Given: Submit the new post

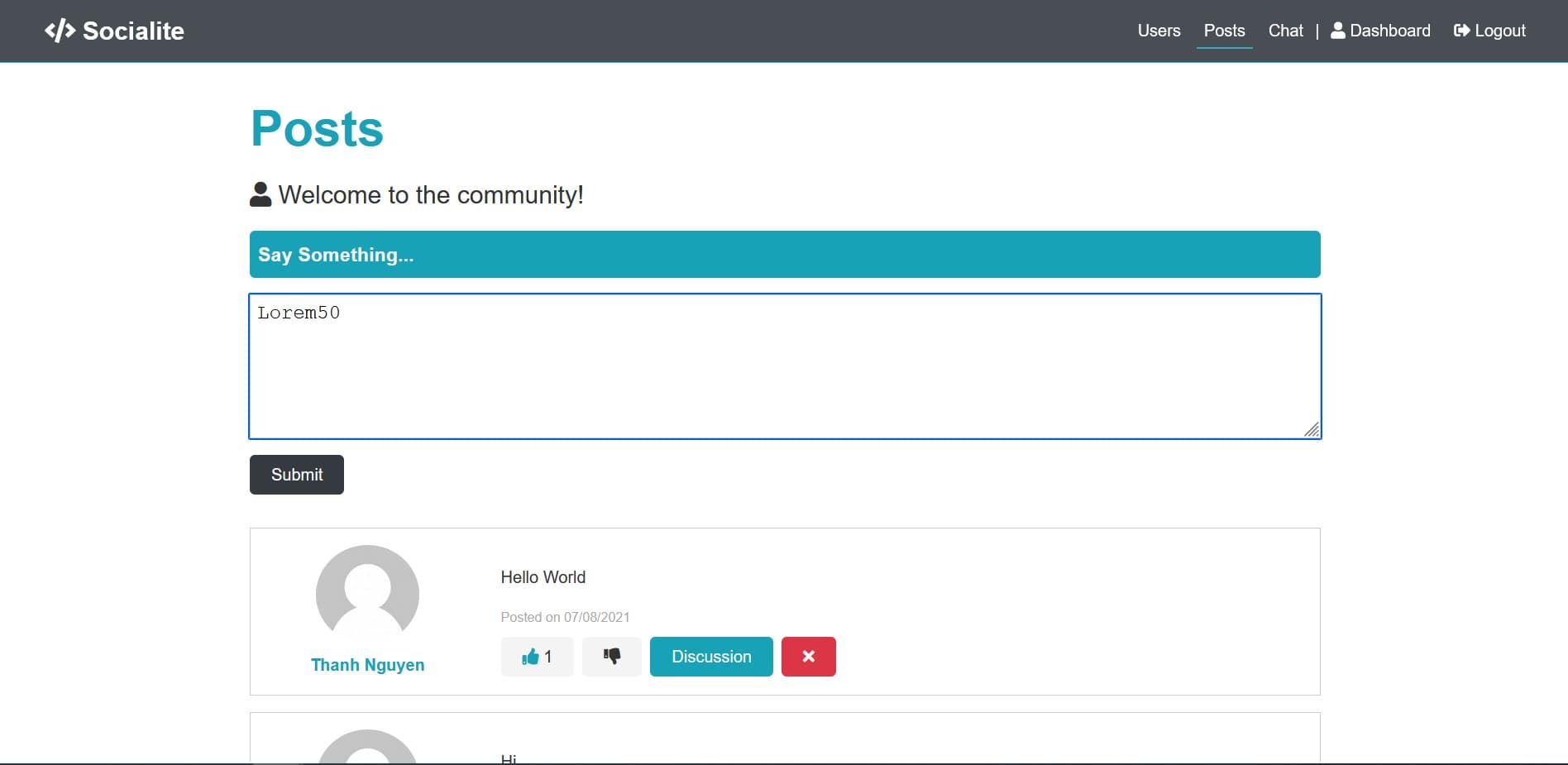Looking at the screenshot, I should (297, 475).
